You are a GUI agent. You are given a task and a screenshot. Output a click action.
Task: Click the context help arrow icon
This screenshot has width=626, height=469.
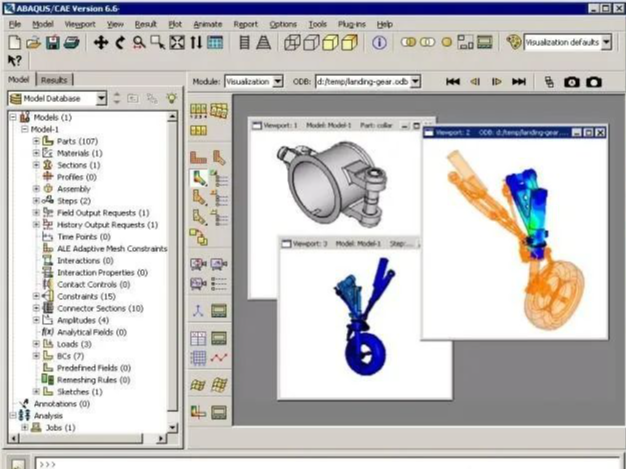14,62
